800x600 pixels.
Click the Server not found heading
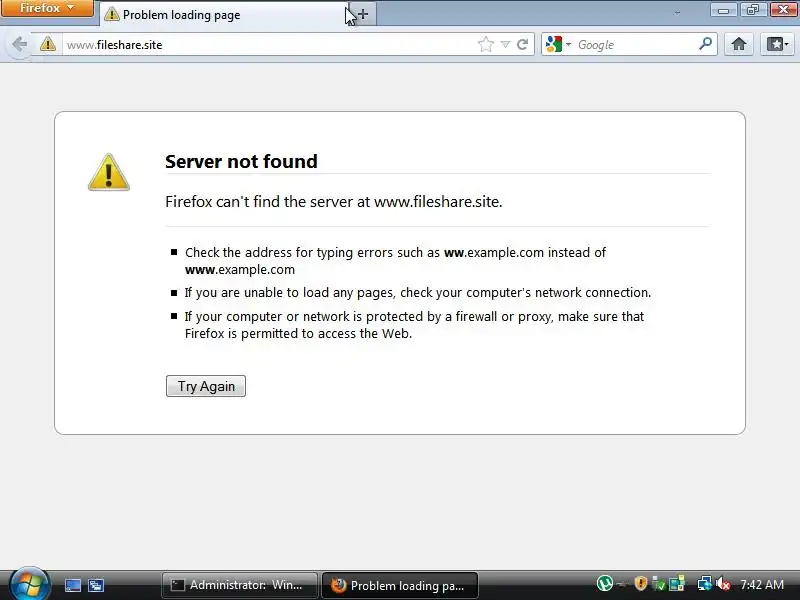(241, 162)
